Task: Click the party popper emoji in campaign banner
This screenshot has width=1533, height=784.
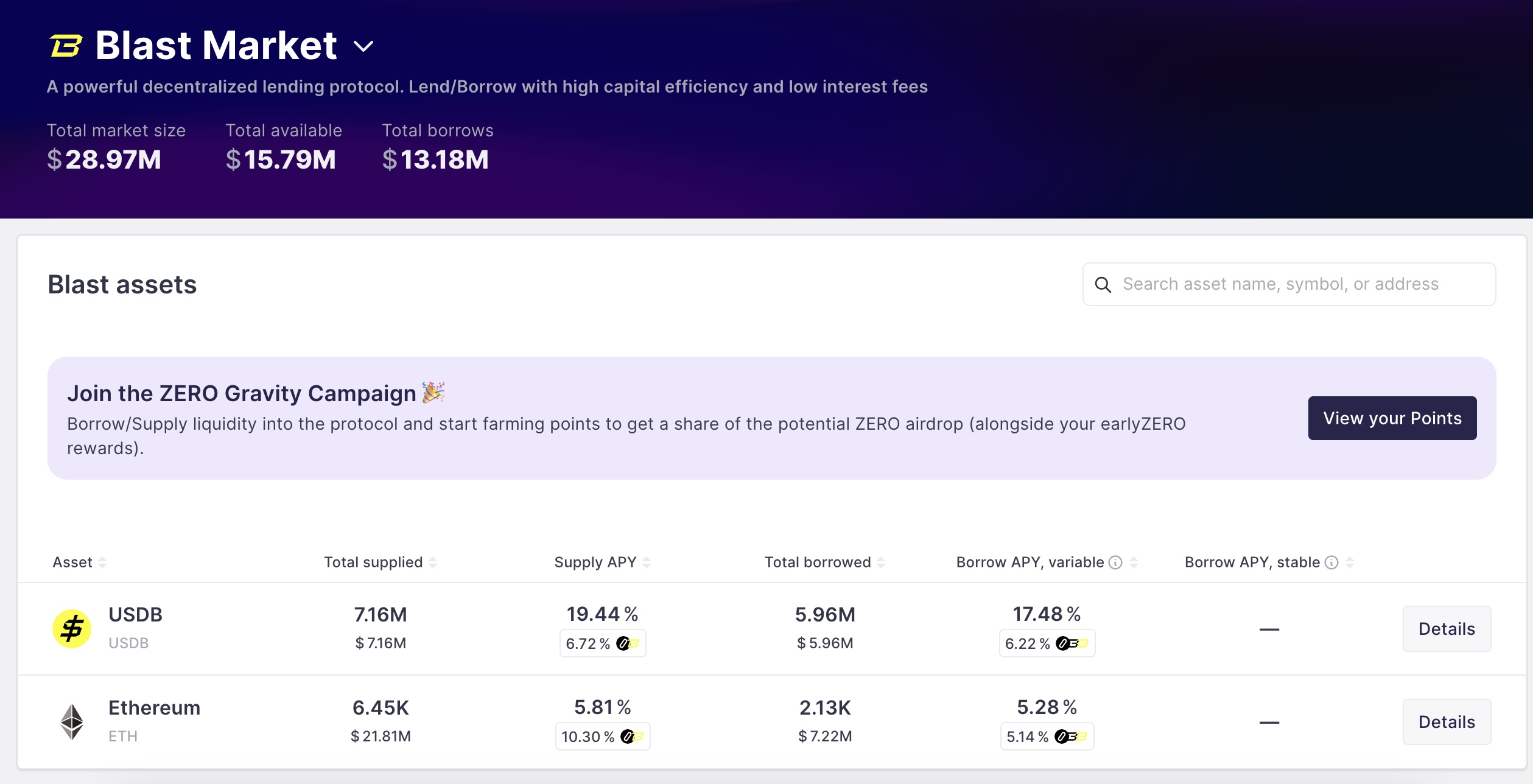Action: [433, 393]
